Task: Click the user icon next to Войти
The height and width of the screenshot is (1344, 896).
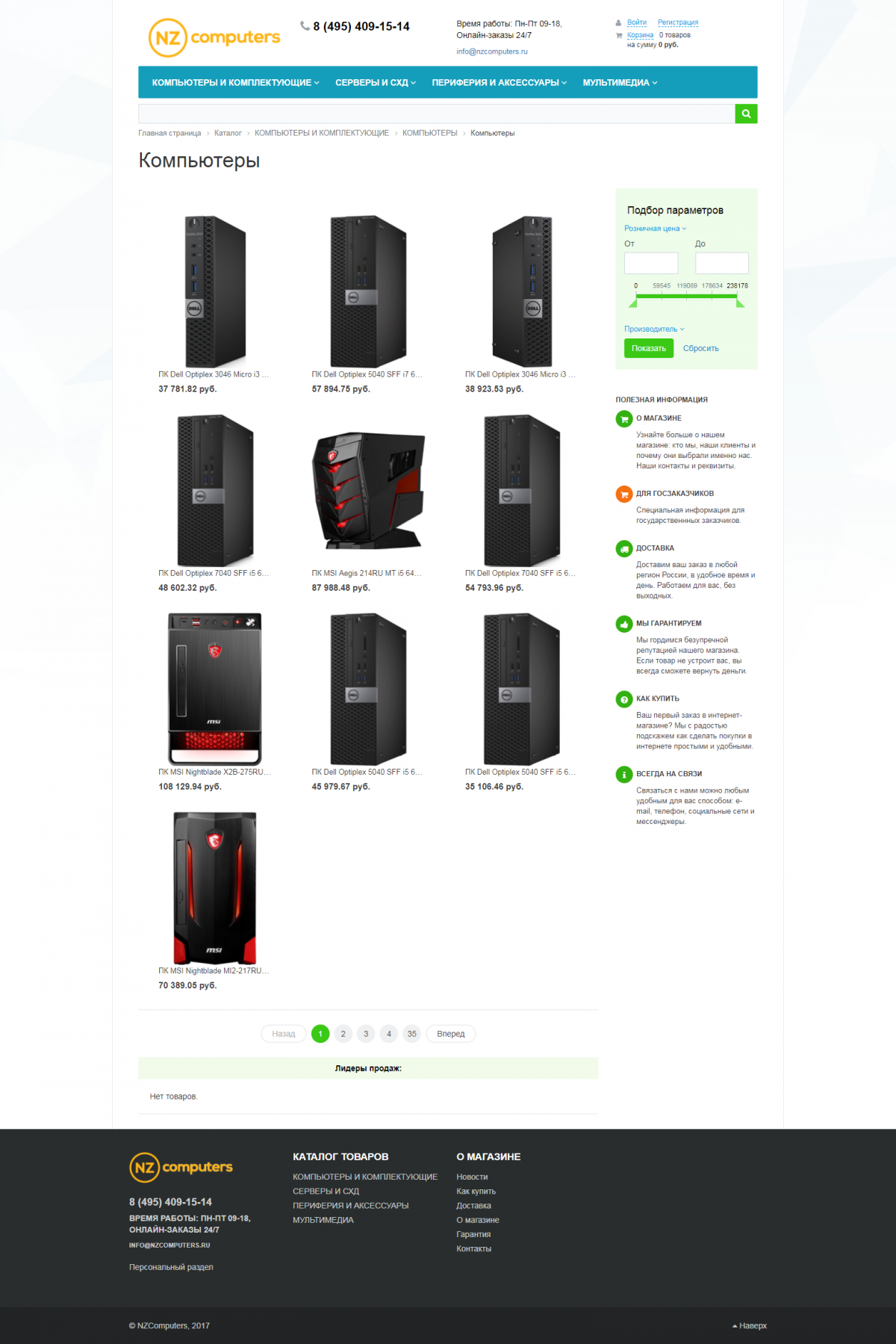Action: (618, 23)
